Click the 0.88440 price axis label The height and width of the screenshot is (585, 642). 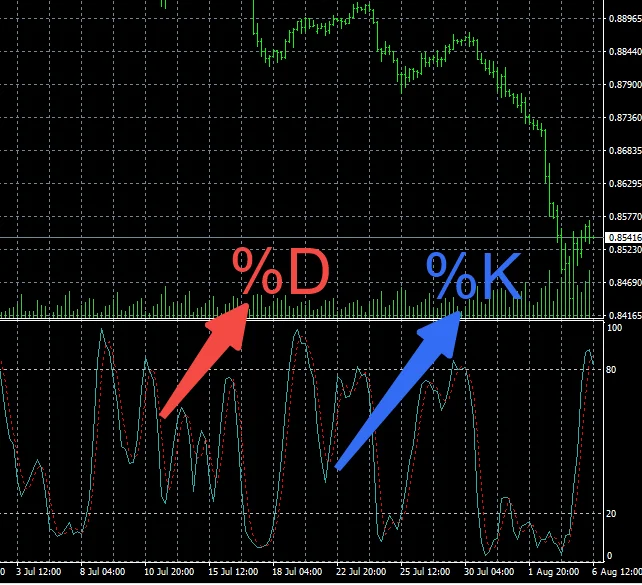click(625, 52)
